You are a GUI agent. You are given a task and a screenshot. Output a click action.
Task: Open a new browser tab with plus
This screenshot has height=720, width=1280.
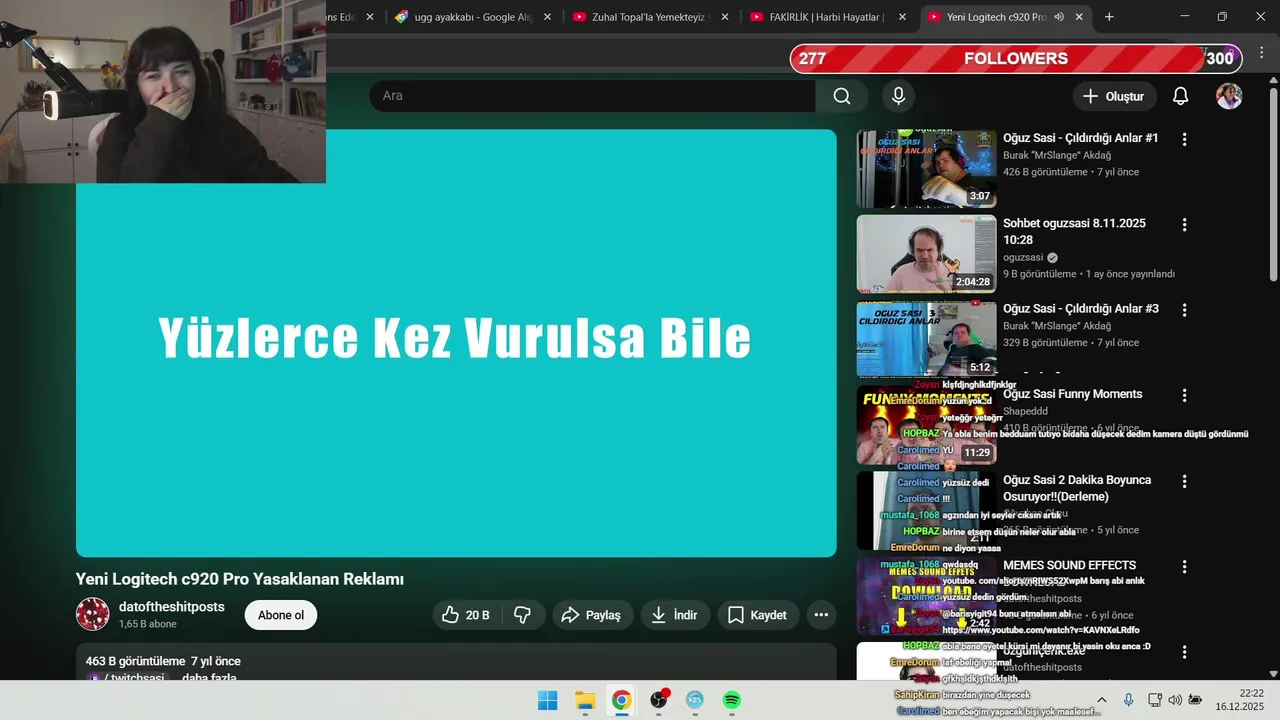point(1109,17)
